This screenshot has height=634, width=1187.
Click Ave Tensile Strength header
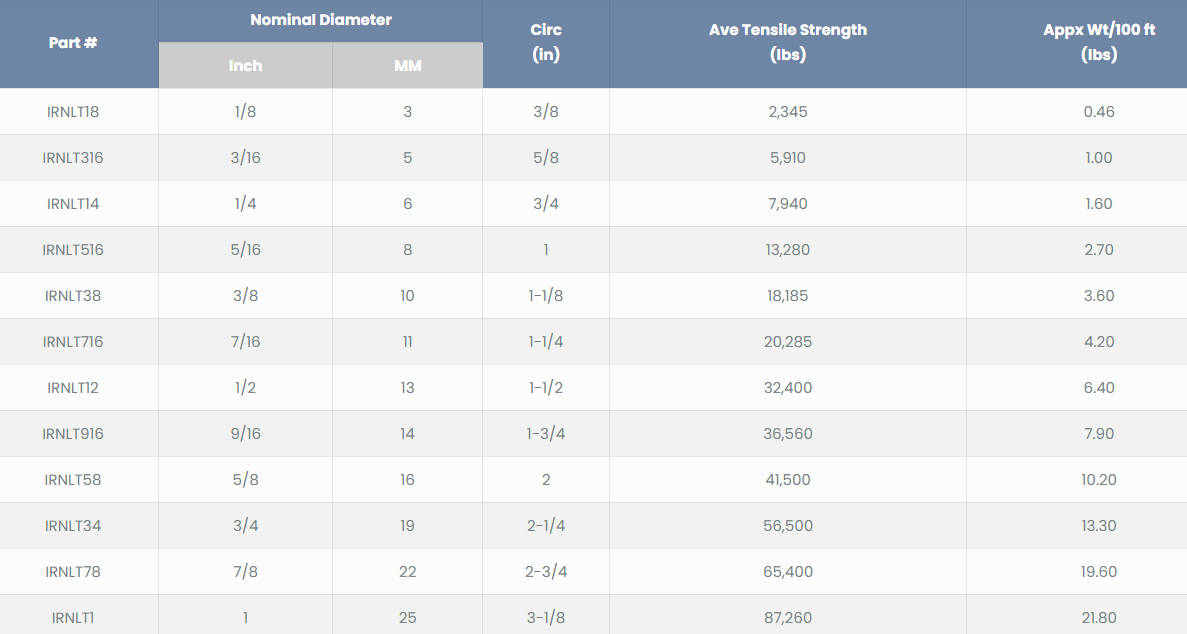787,43
